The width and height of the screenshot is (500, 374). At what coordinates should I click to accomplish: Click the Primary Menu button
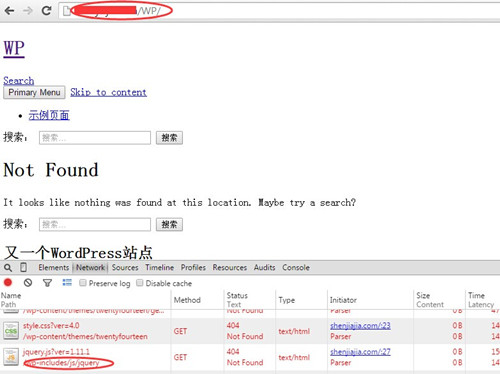[34, 92]
